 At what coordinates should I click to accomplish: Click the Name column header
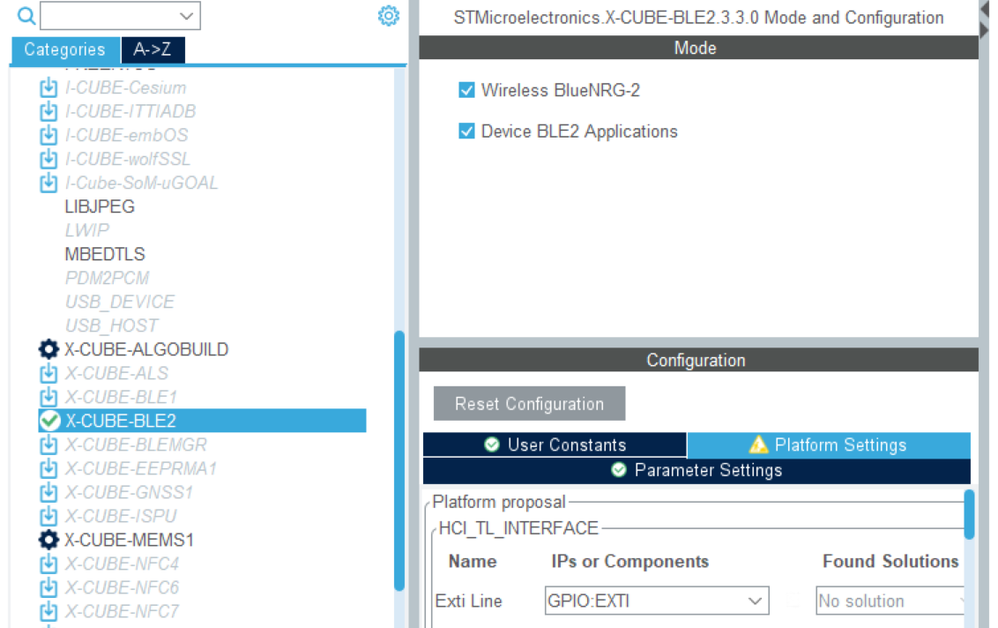point(472,561)
